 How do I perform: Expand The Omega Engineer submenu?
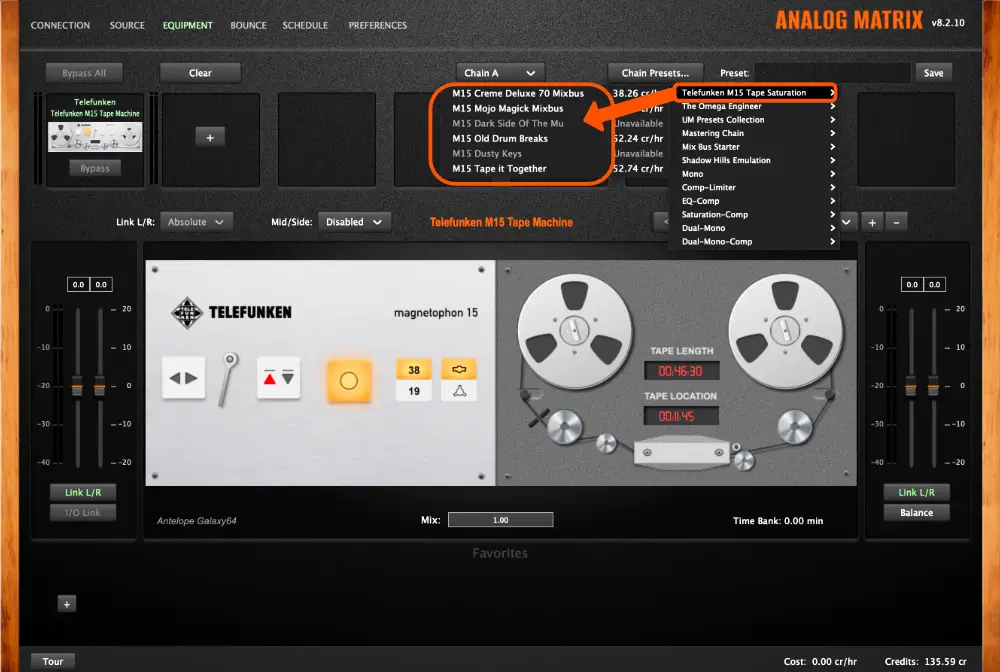(756, 106)
